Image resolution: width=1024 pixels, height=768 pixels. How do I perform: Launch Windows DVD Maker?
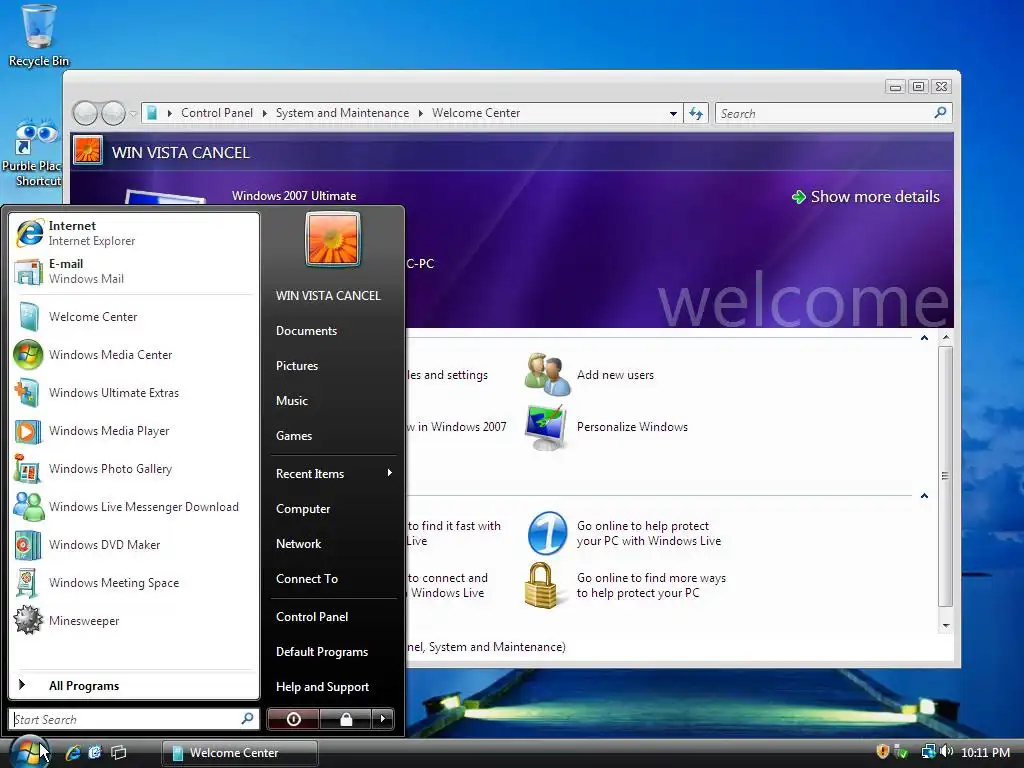(134, 545)
